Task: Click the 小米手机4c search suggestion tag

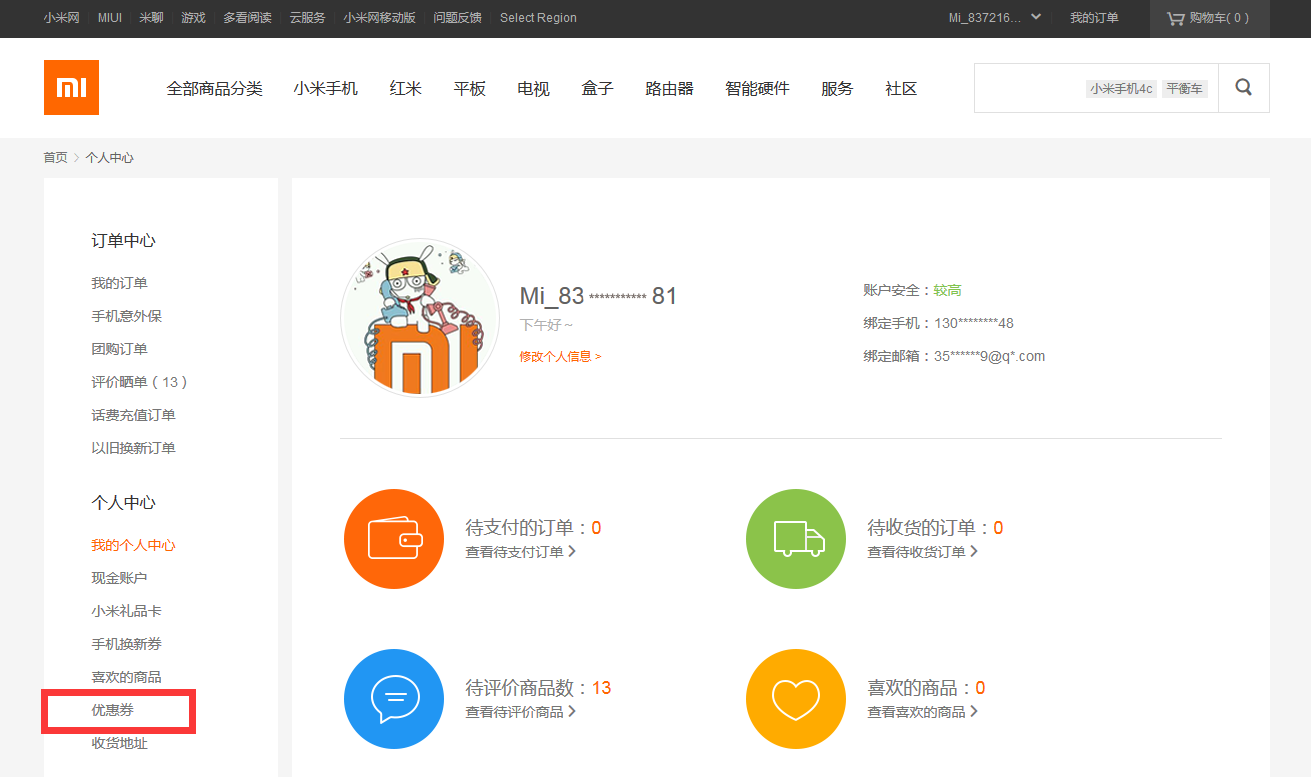Action: (x=1121, y=89)
